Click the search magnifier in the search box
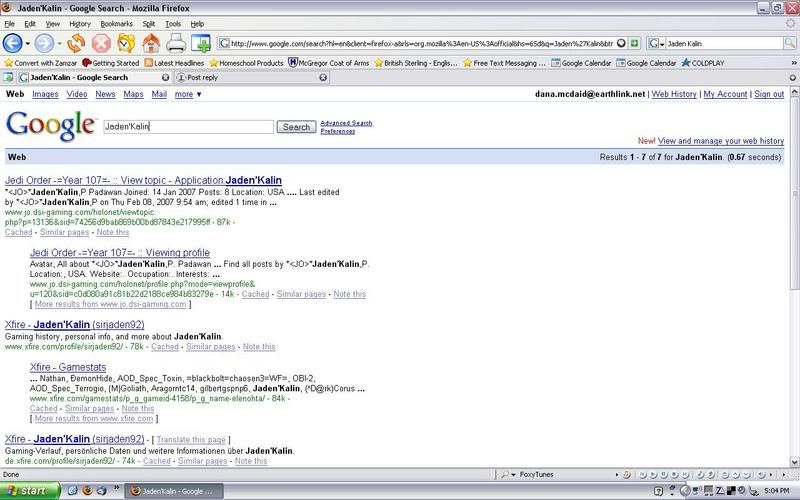800x500 pixels. point(789,43)
